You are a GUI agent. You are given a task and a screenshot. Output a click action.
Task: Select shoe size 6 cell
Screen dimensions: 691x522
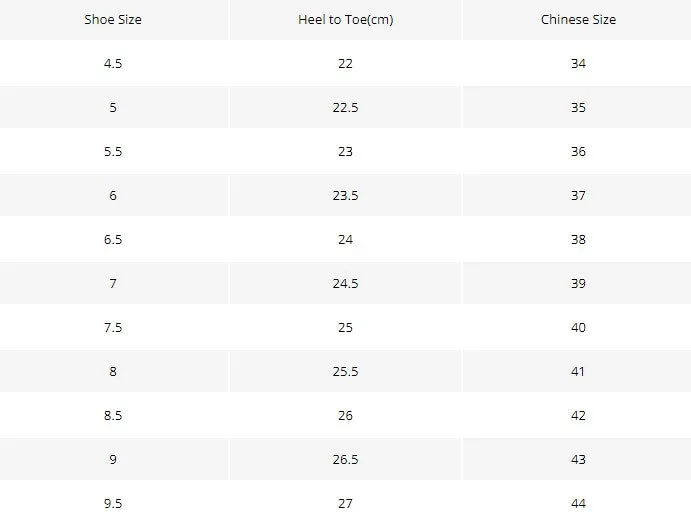[x=114, y=195]
